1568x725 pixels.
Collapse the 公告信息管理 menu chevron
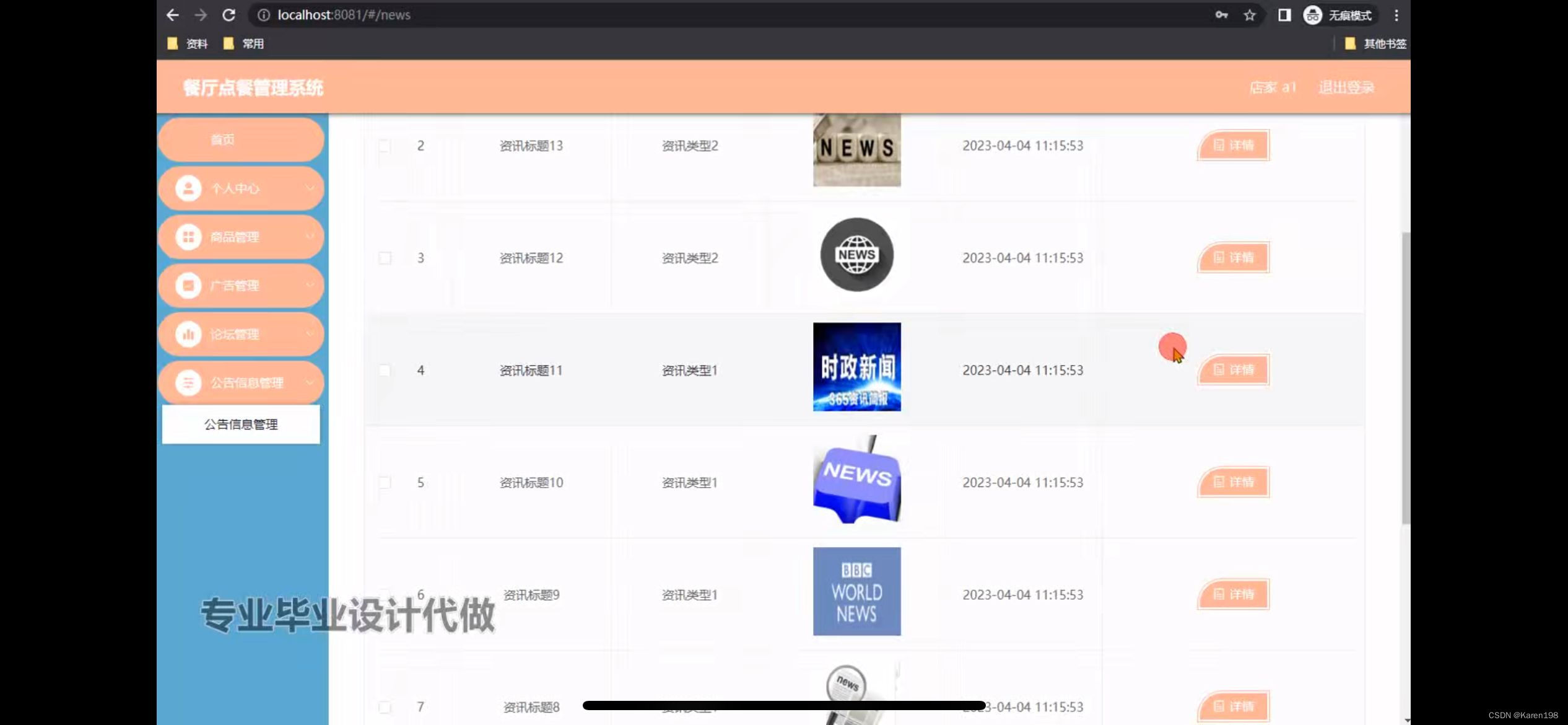pos(310,382)
